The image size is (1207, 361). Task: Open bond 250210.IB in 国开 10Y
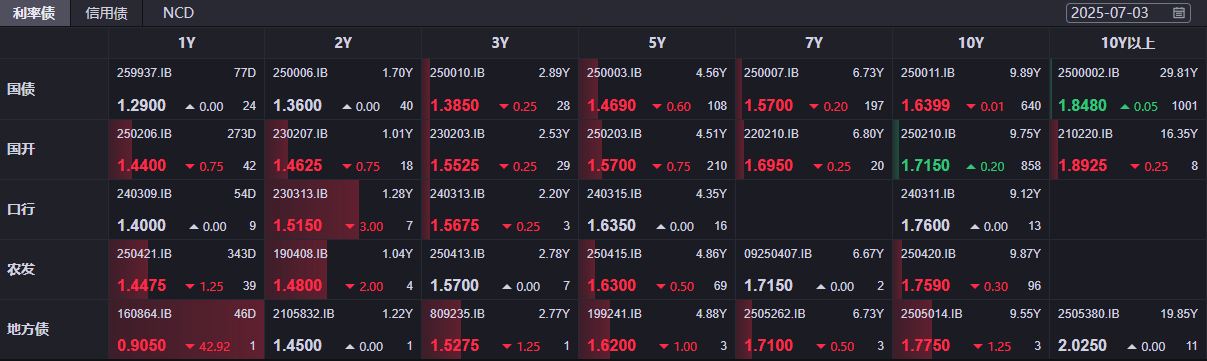[x=926, y=133]
